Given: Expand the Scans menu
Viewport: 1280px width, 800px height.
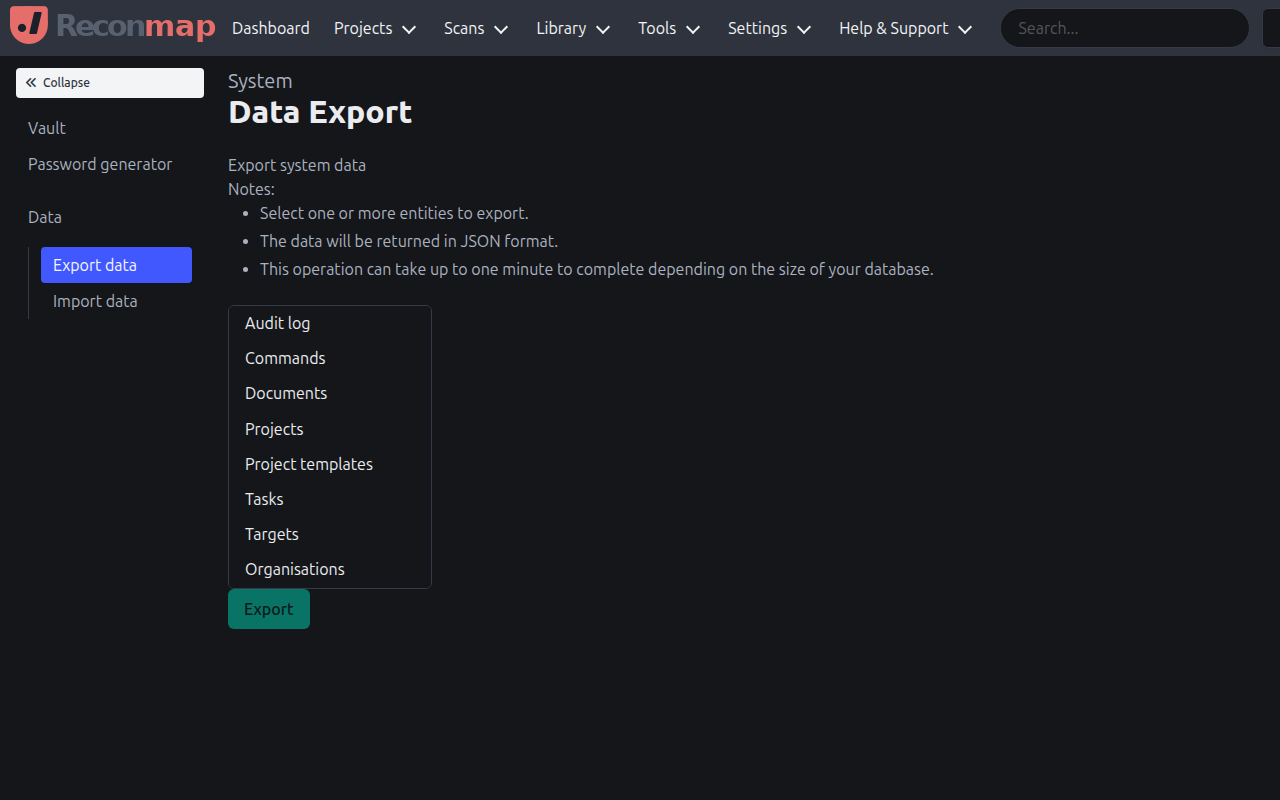Looking at the screenshot, I should tap(475, 28).
